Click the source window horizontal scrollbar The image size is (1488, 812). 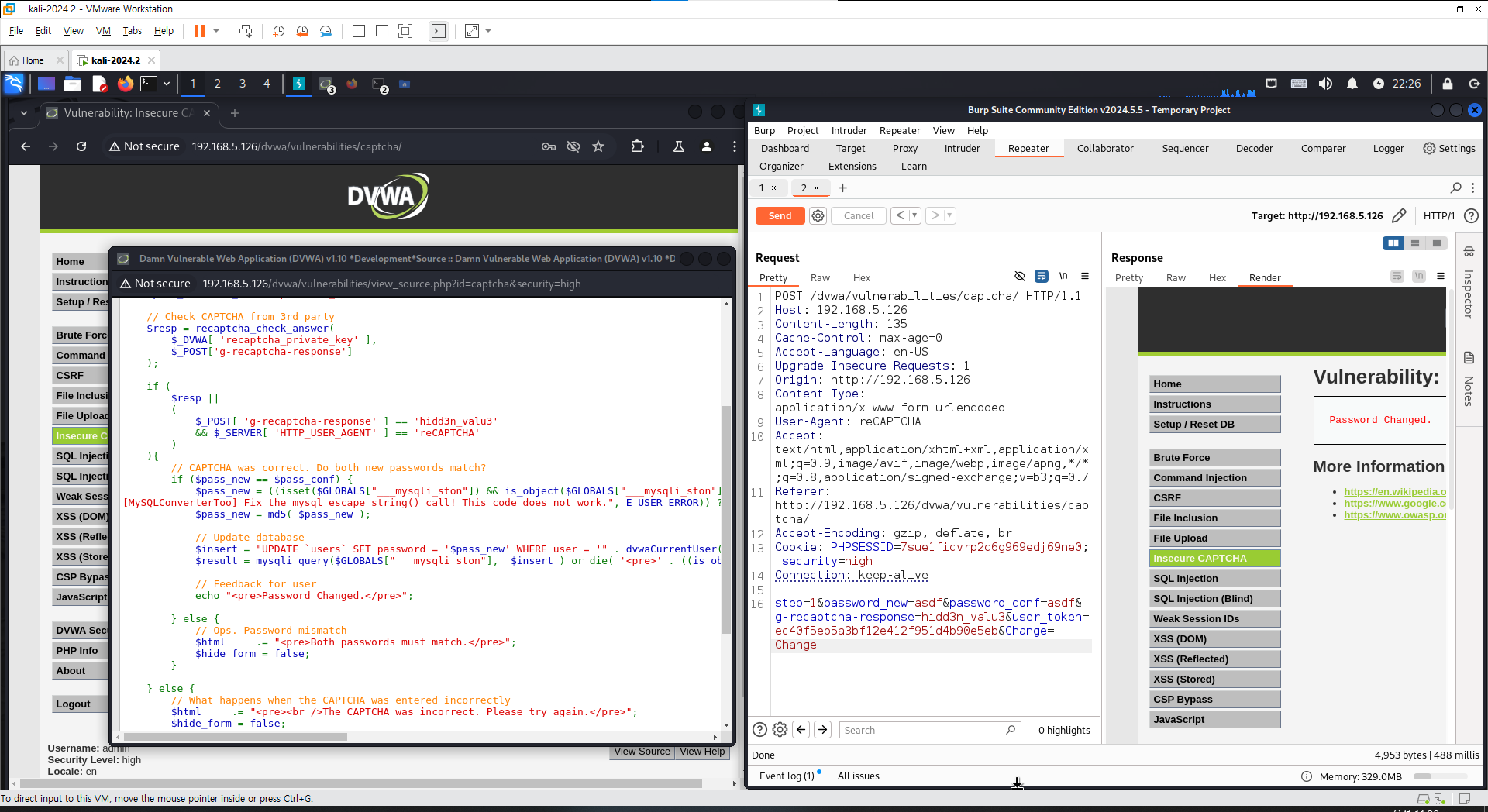point(236,737)
